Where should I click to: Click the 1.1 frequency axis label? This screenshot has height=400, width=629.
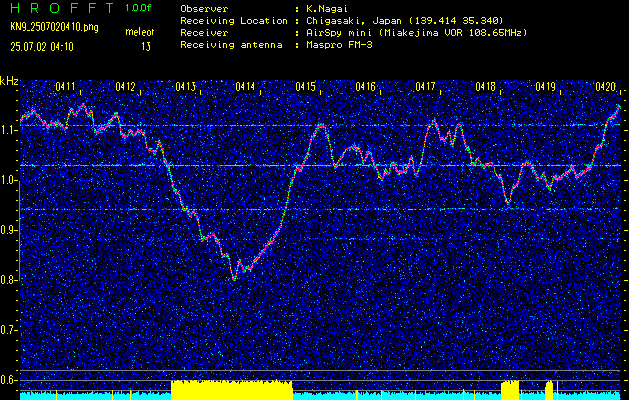(x=7, y=130)
